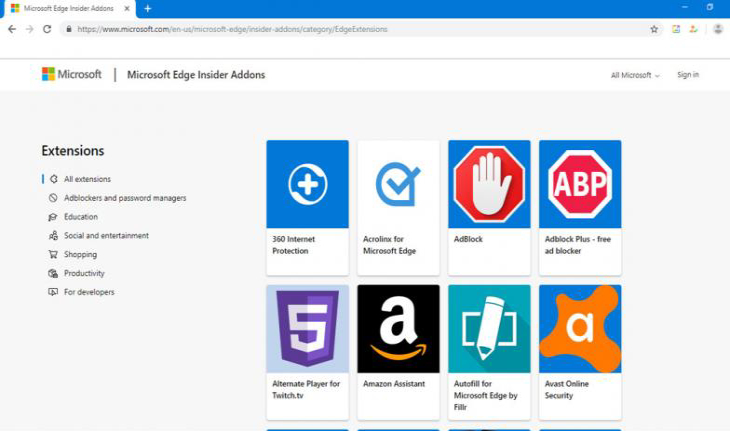Open the Acrolinx checkmark extension icon
Screen dimensions: 730x431
pyautogui.click(x=398, y=184)
